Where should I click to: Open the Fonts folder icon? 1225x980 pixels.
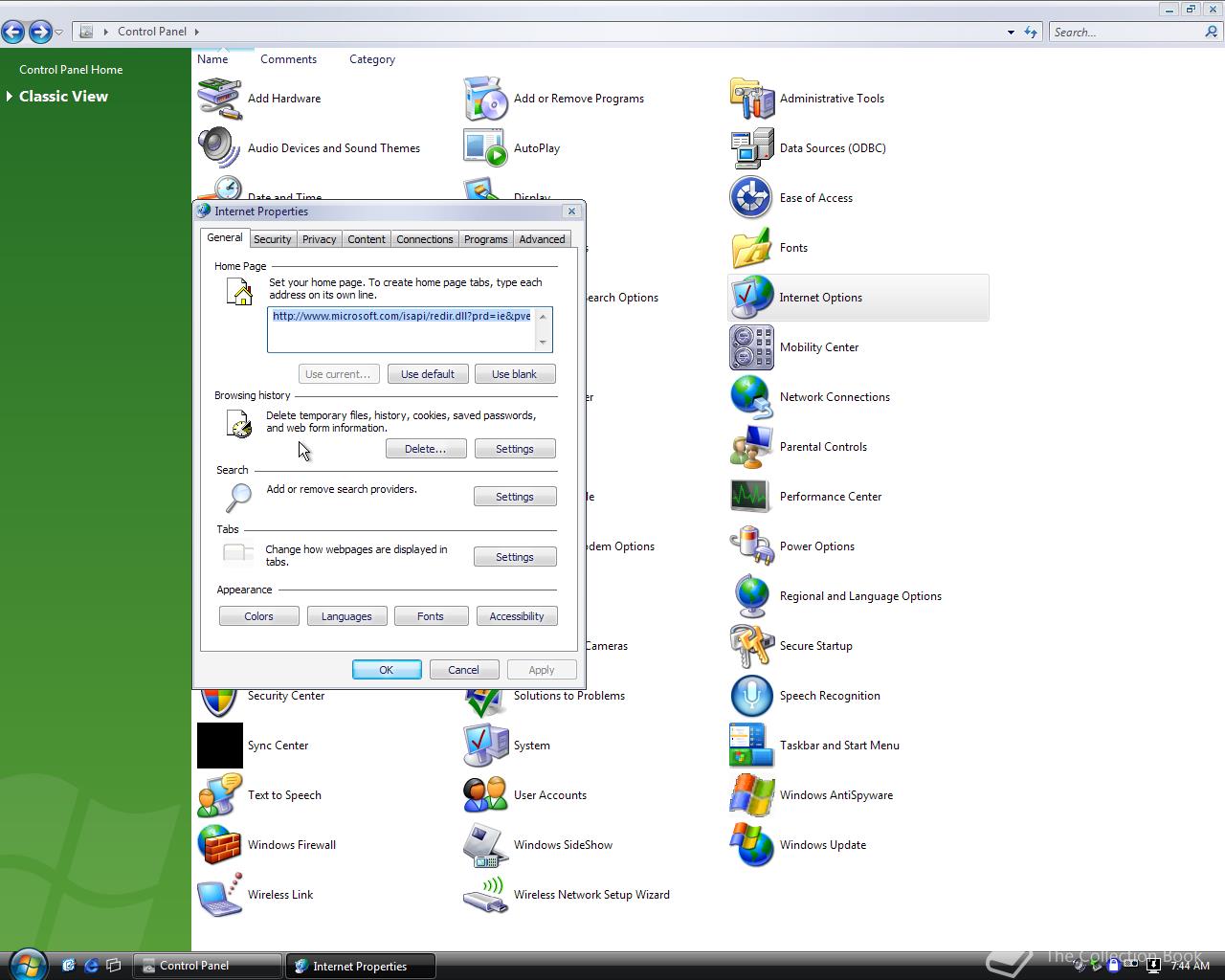(x=751, y=248)
